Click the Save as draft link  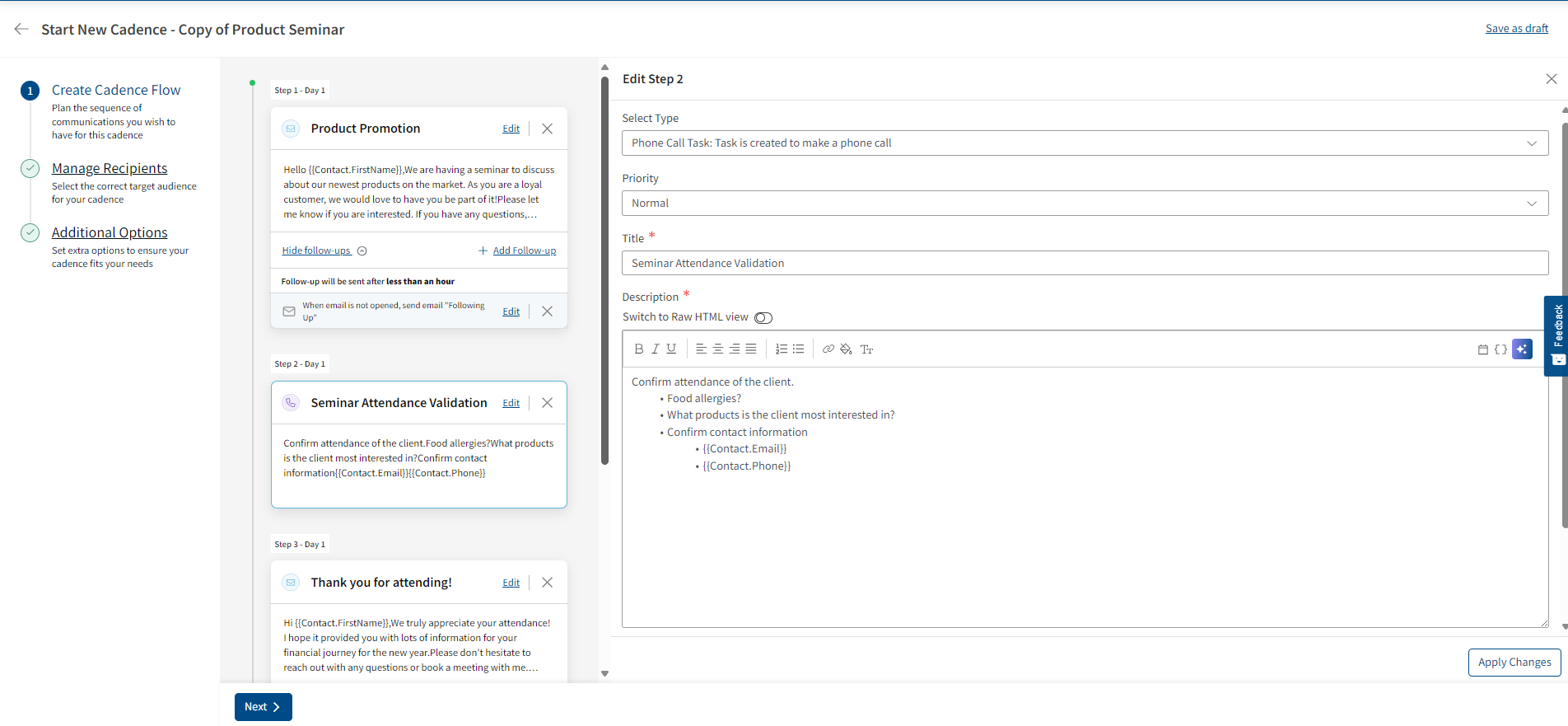click(1516, 29)
